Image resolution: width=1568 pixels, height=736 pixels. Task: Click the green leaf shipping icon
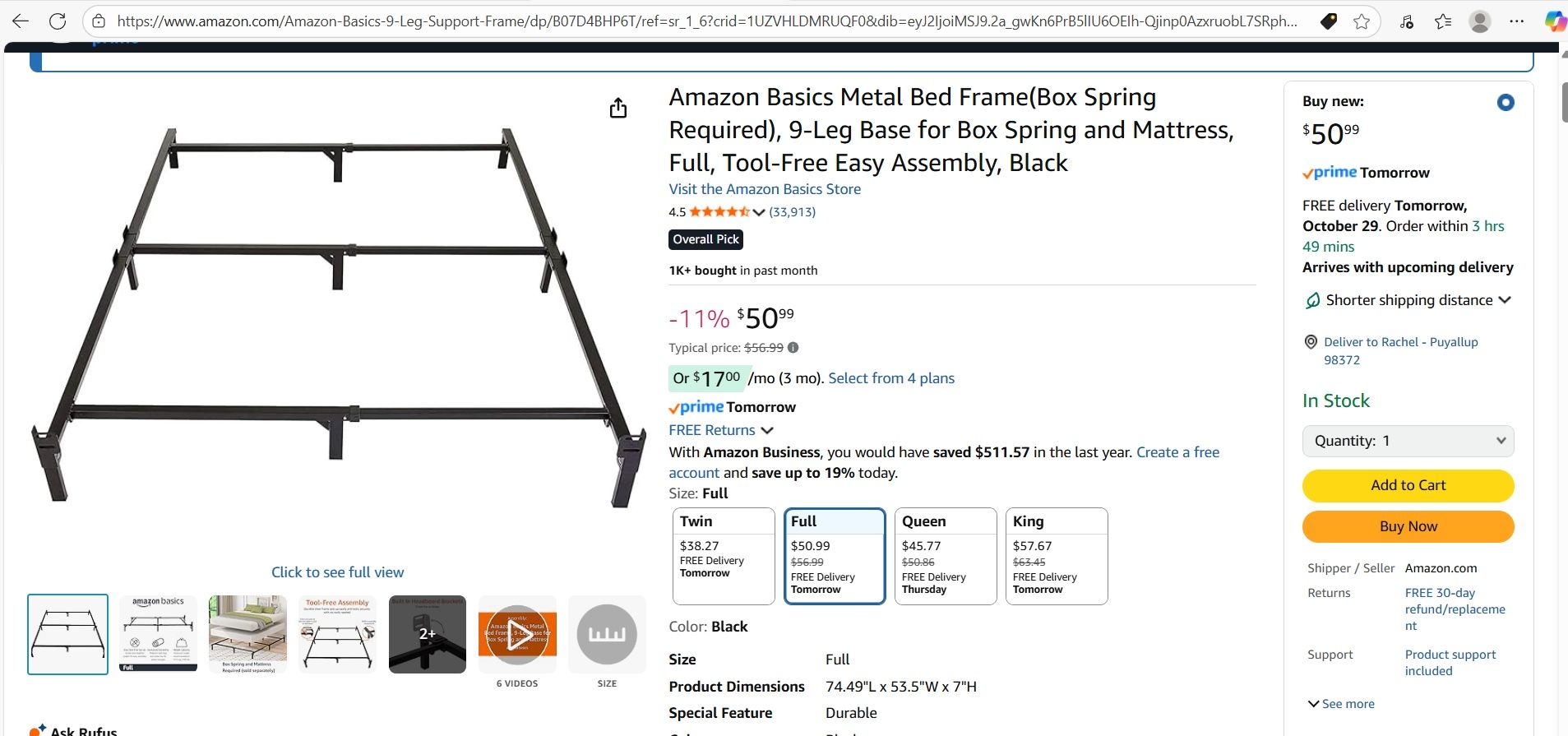click(x=1312, y=299)
